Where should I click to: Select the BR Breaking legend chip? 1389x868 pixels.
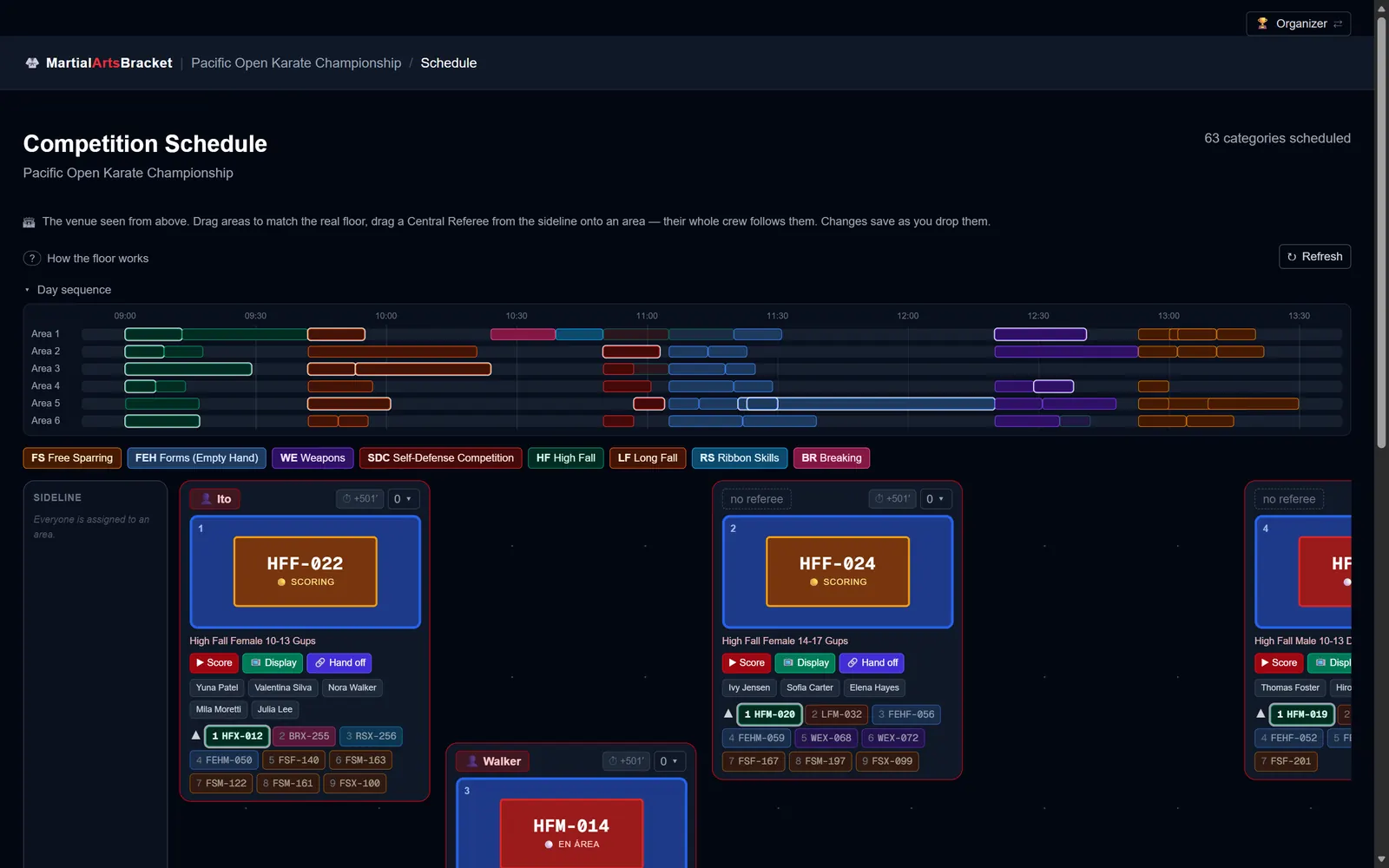pyautogui.click(x=832, y=458)
